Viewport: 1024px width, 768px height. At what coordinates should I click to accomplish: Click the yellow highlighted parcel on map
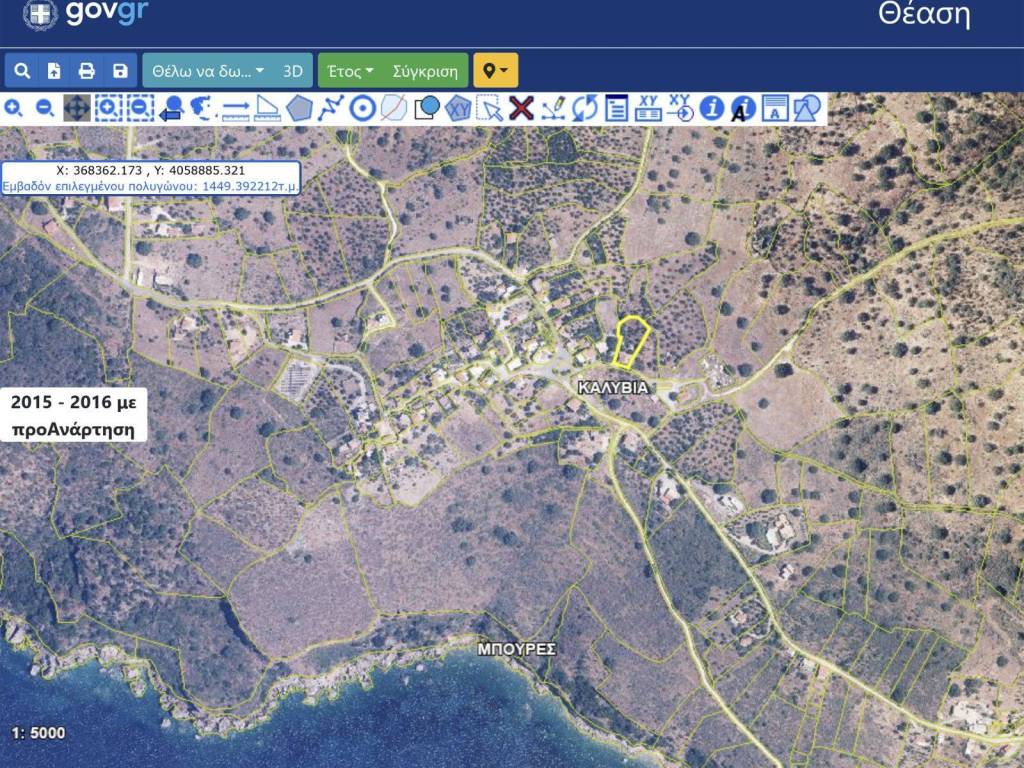tap(629, 343)
